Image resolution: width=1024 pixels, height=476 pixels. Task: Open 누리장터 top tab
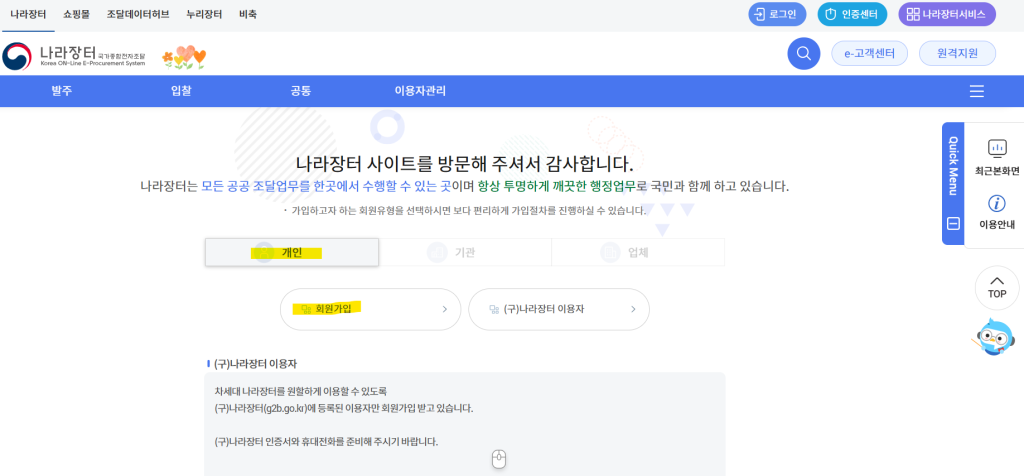click(x=204, y=14)
